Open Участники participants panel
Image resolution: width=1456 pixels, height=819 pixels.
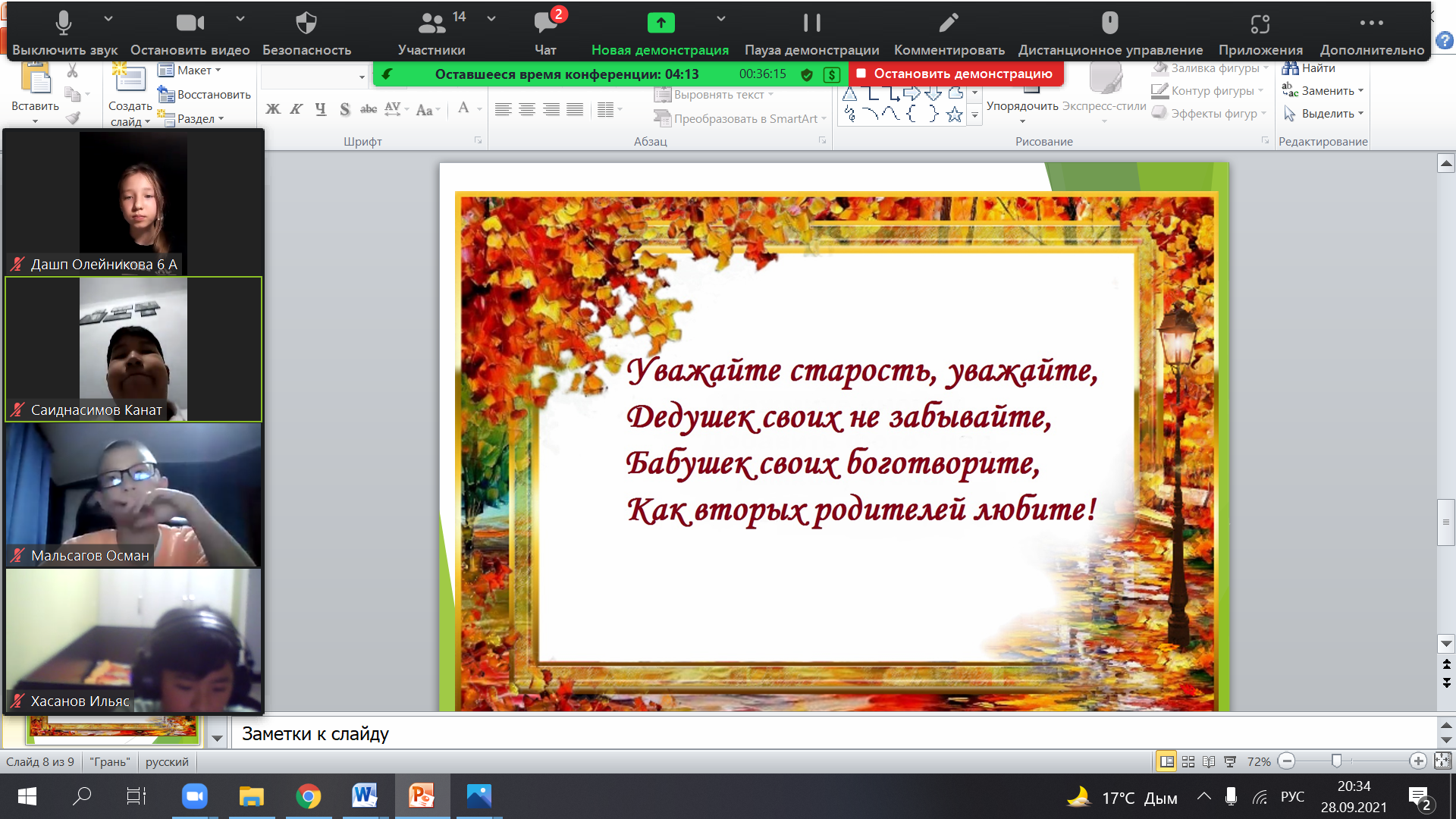[x=432, y=32]
